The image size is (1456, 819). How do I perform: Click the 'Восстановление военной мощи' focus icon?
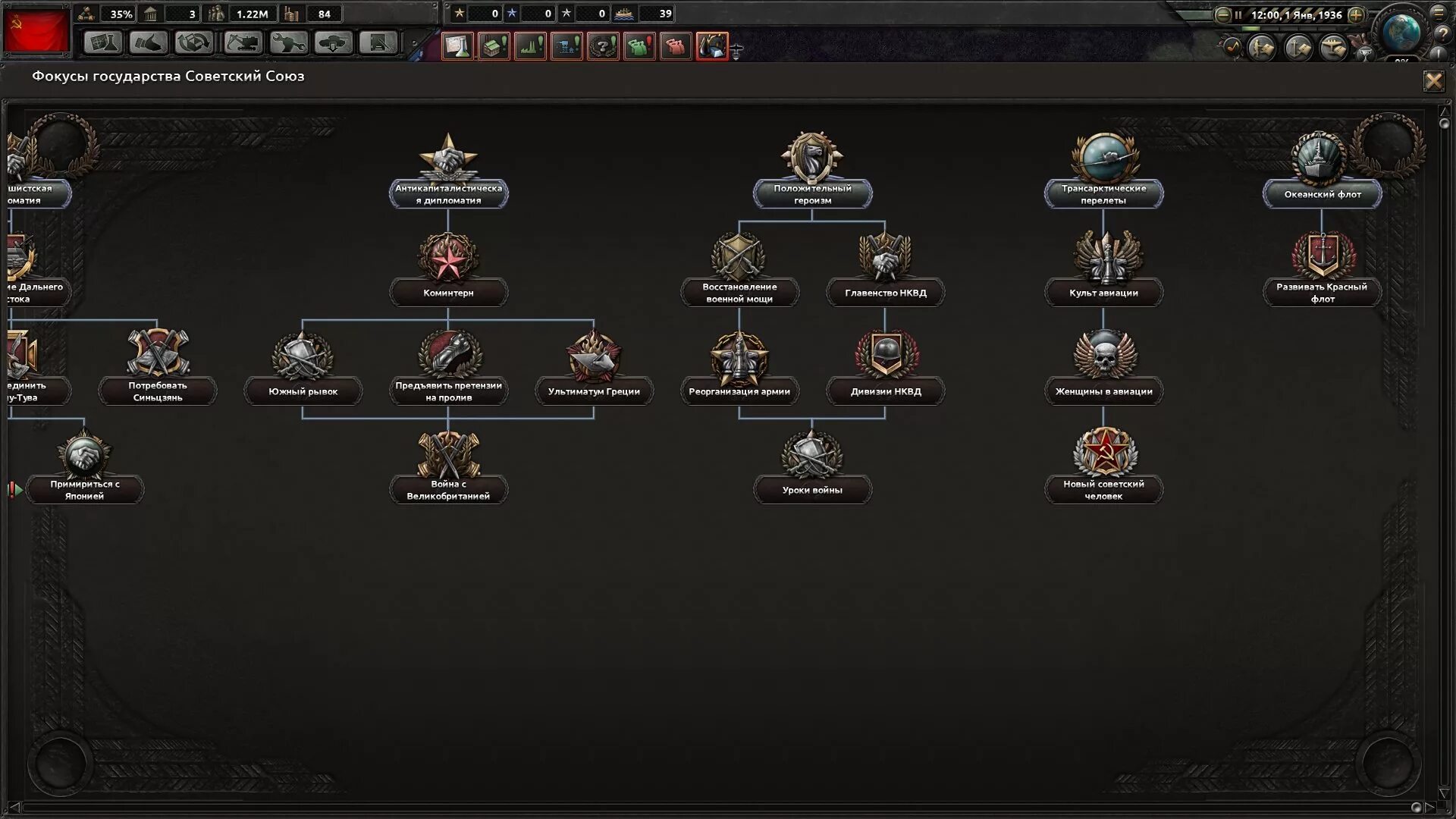coord(739,255)
